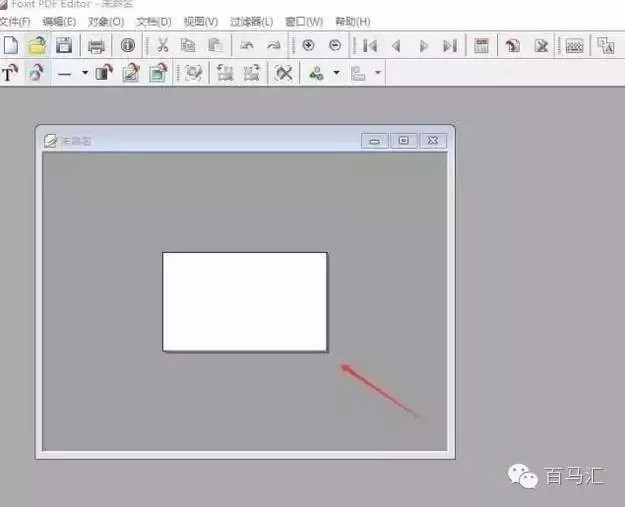
Task: Click the dashed-frame object selection icon
Action: pos(193,73)
